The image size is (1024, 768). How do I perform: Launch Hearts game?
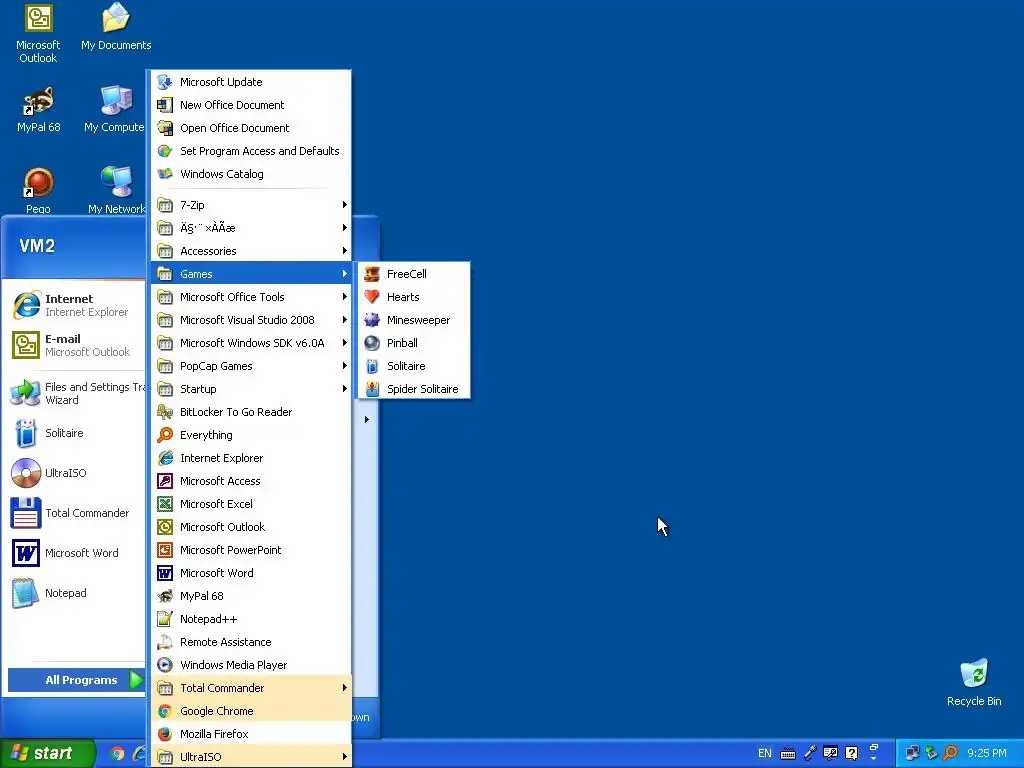(x=413, y=297)
